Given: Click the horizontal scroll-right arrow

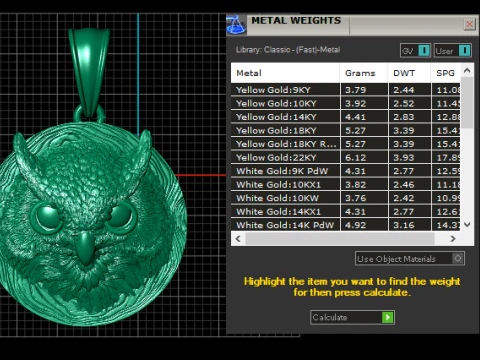Looking at the screenshot, I should (453, 239).
